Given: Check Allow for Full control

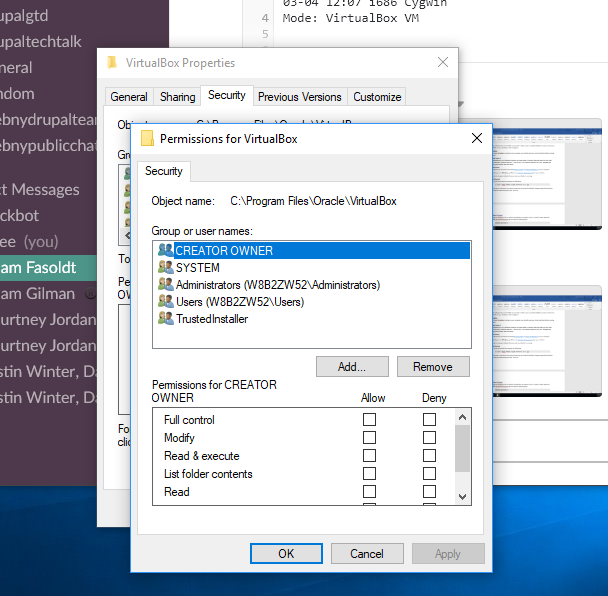Looking at the screenshot, I should [369, 419].
